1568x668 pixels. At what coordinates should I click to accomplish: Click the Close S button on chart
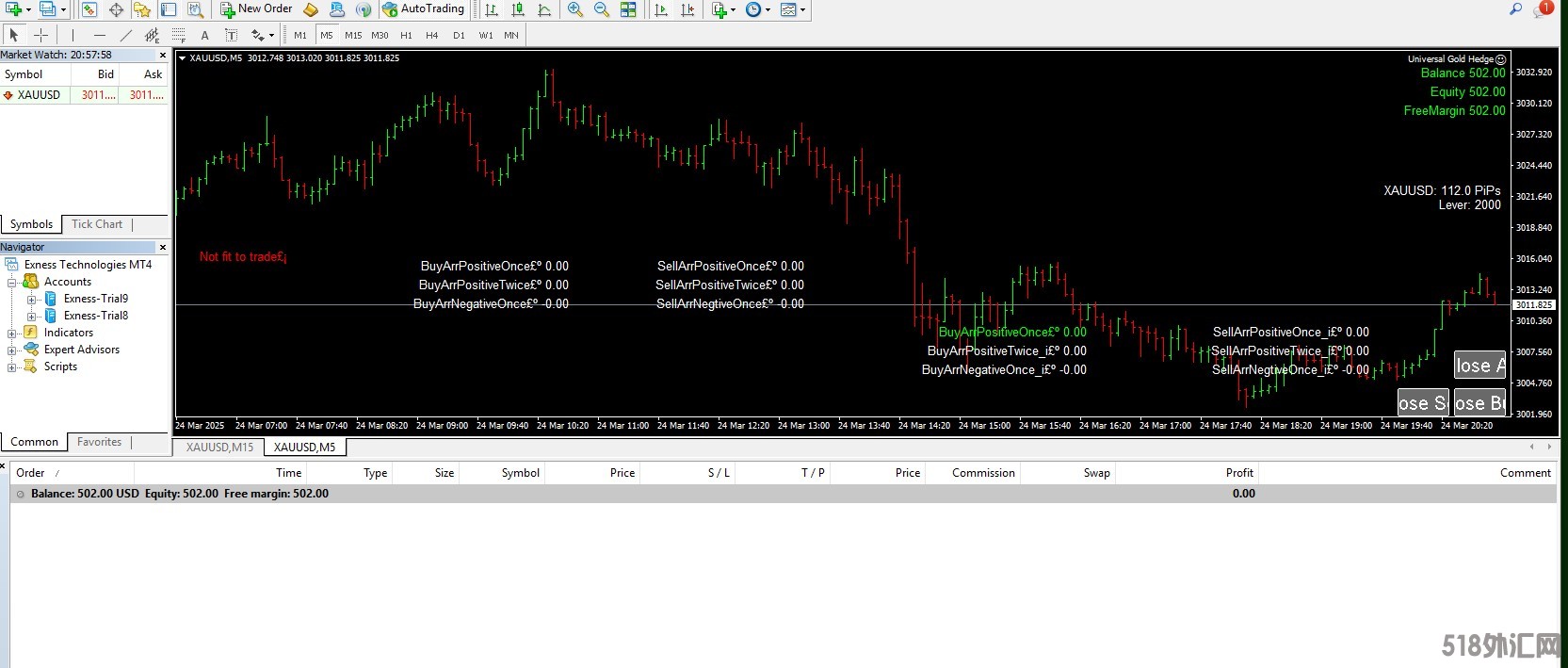tap(1423, 402)
